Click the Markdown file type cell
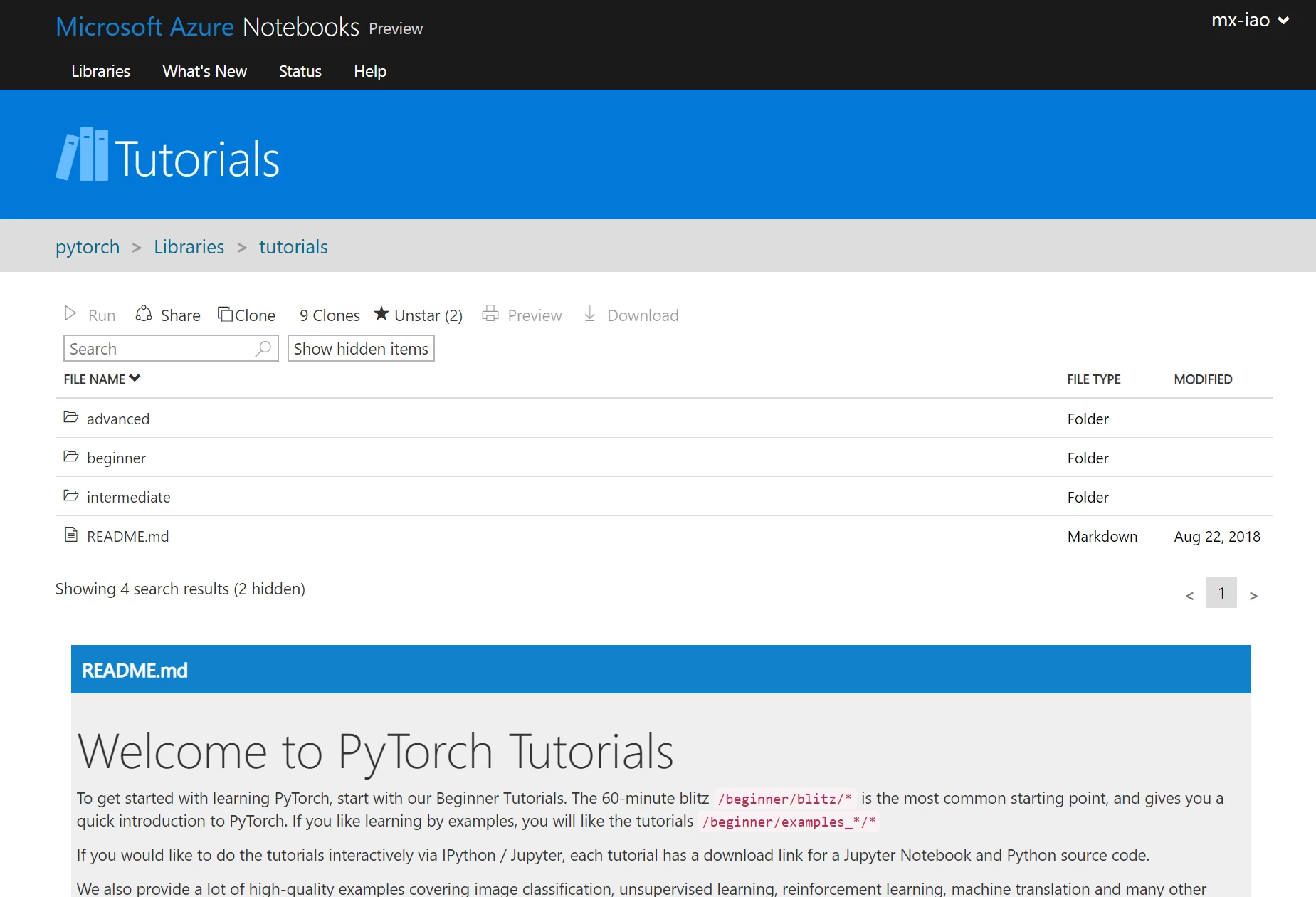The height and width of the screenshot is (897, 1316). [1102, 536]
